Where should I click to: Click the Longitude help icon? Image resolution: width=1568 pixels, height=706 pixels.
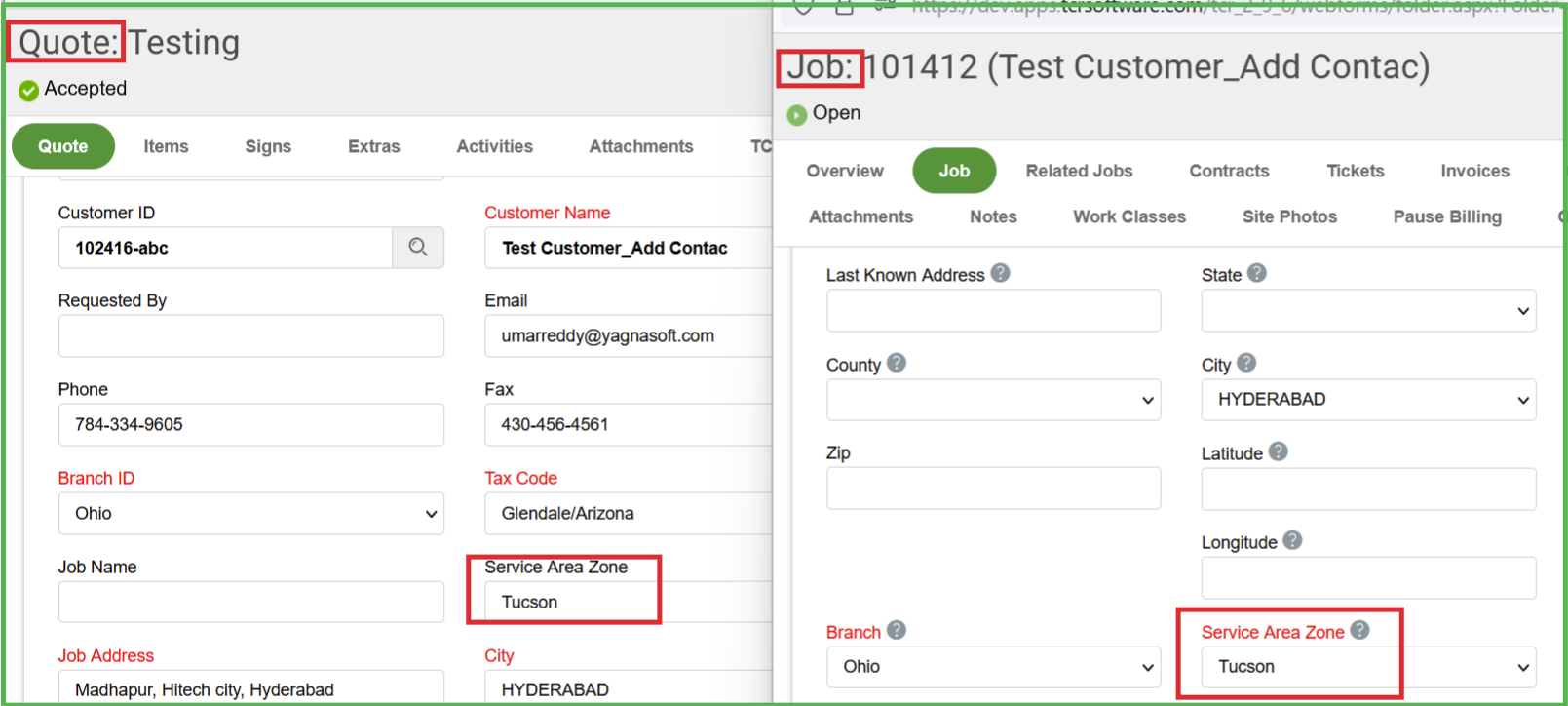point(1292,540)
